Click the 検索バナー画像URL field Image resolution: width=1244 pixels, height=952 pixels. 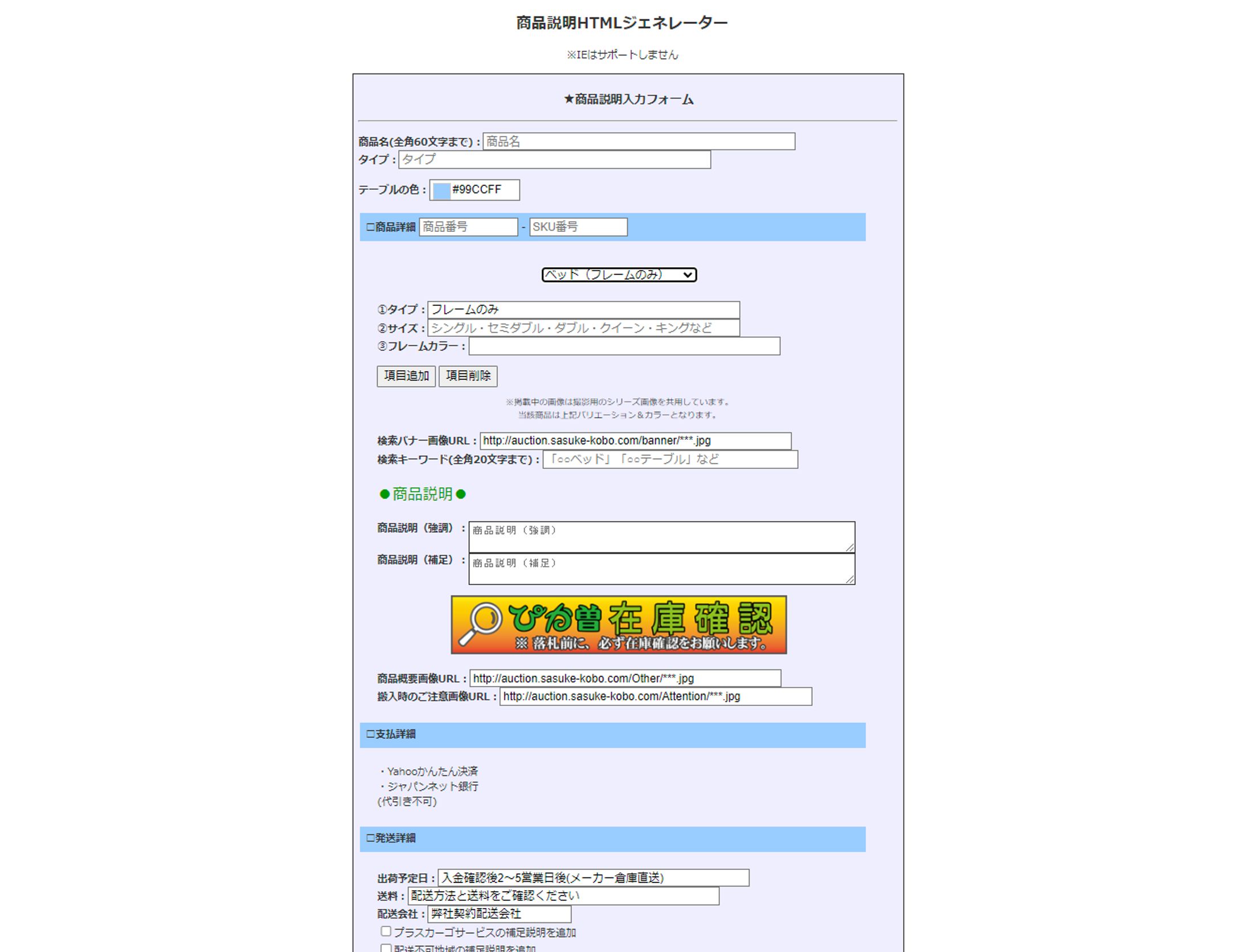[x=635, y=441]
